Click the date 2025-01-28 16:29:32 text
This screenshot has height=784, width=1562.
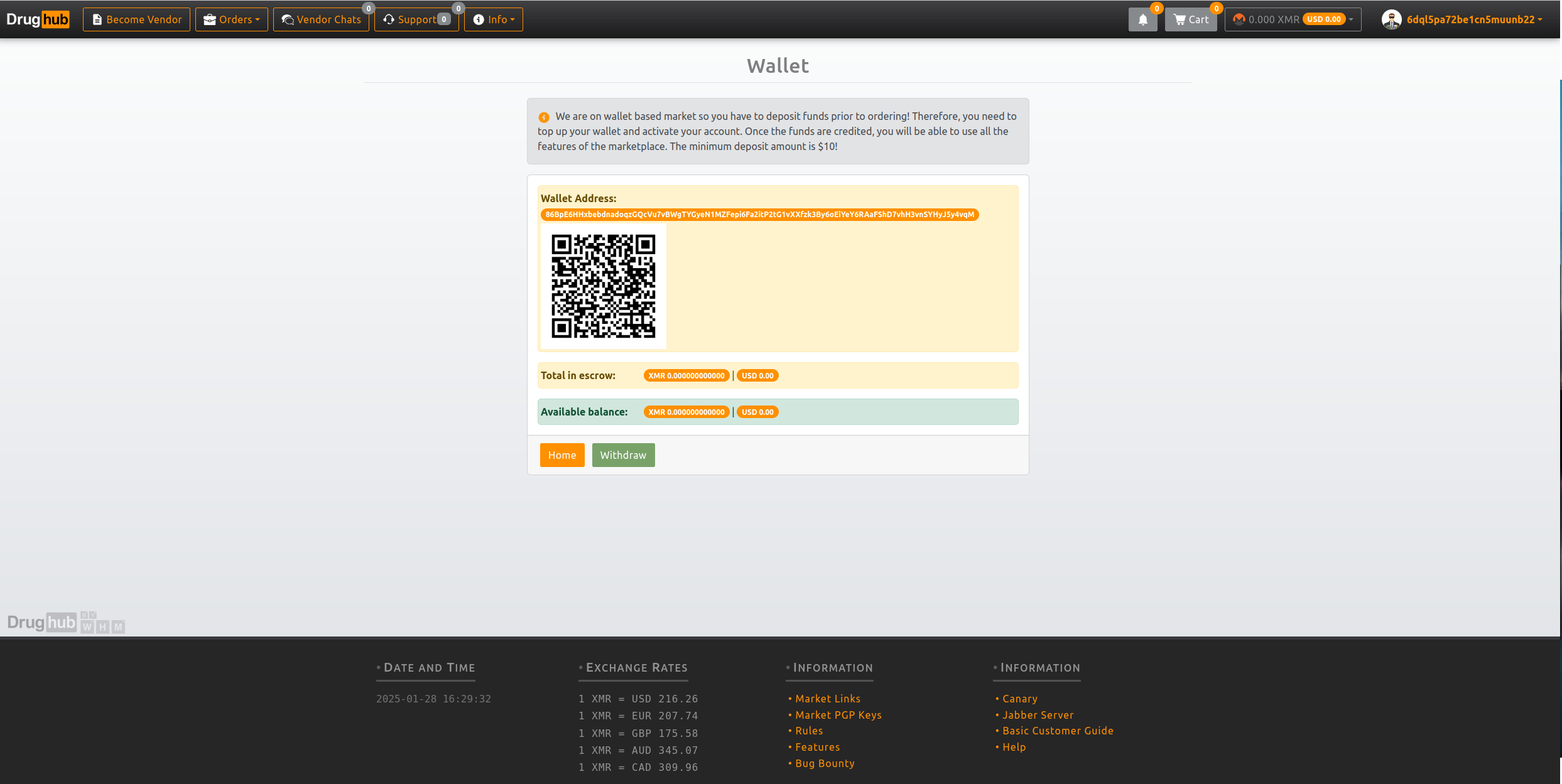pos(433,699)
